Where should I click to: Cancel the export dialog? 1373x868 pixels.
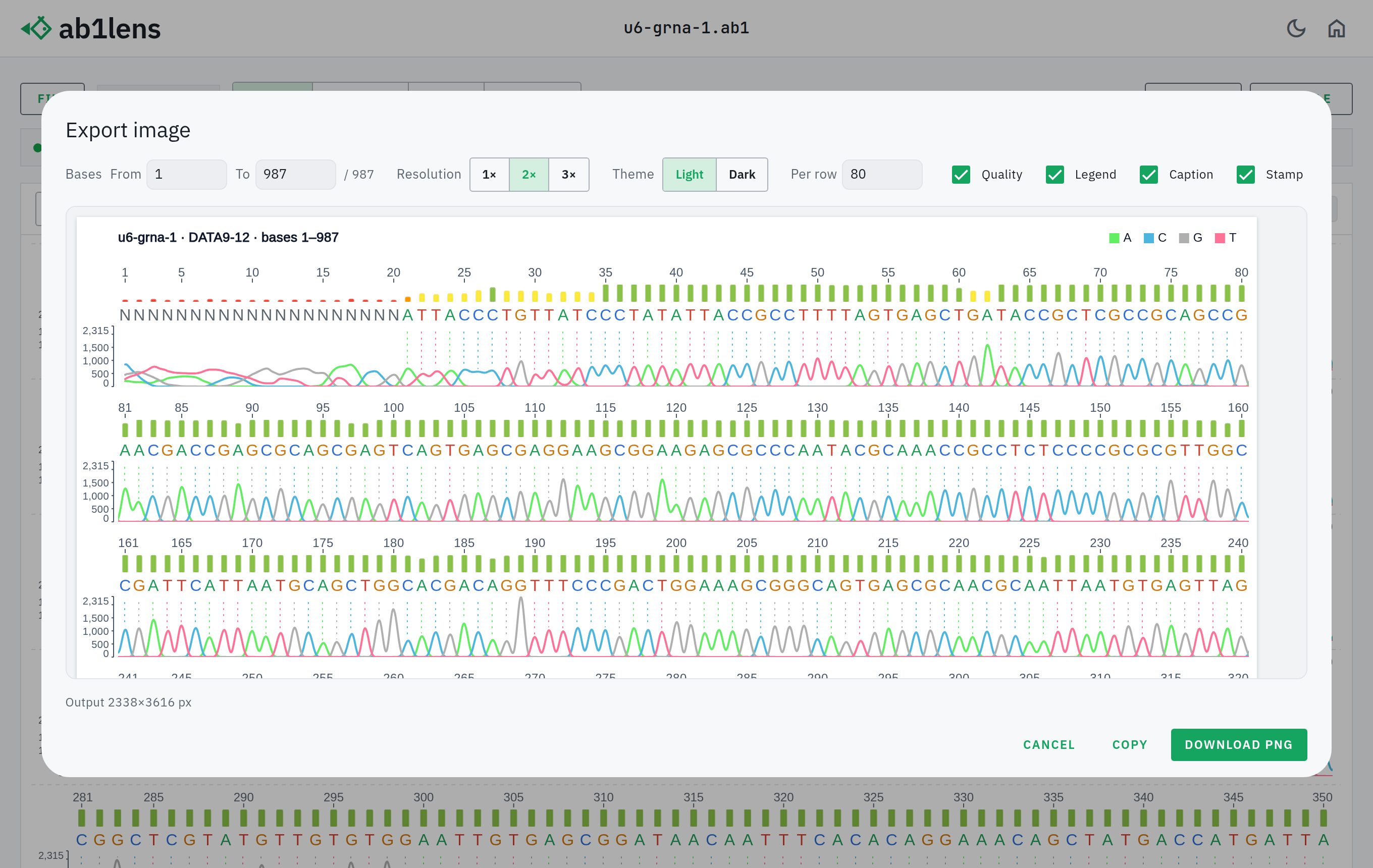pyautogui.click(x=1048, y=744)
